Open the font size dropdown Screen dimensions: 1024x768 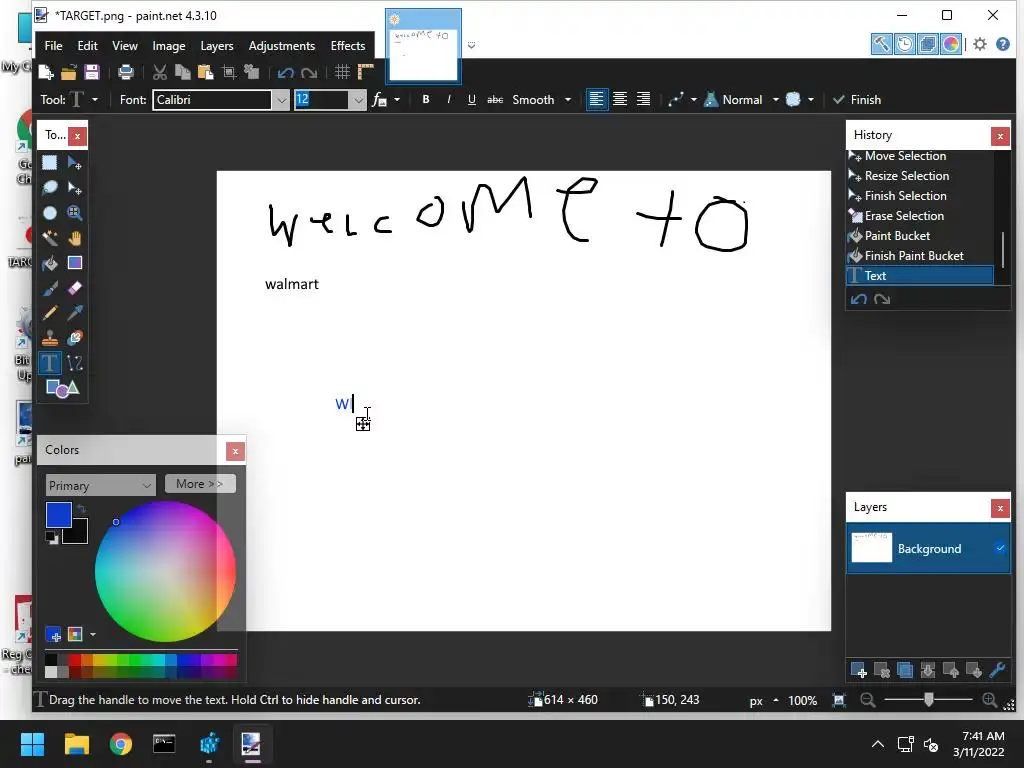tap(357, 100)
